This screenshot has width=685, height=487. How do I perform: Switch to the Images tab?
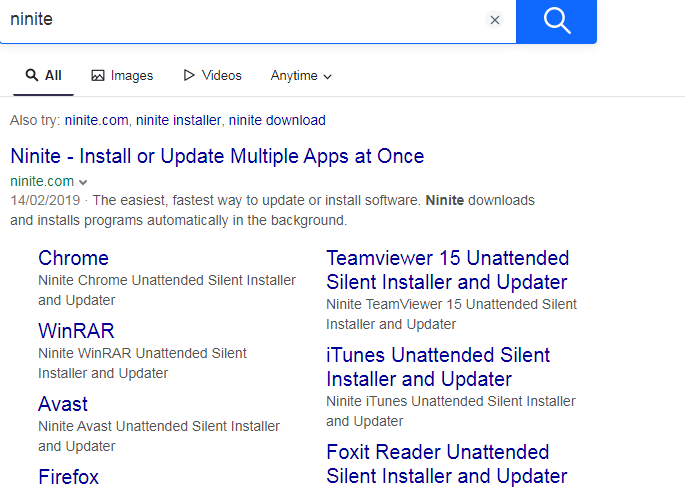[122, 75]
